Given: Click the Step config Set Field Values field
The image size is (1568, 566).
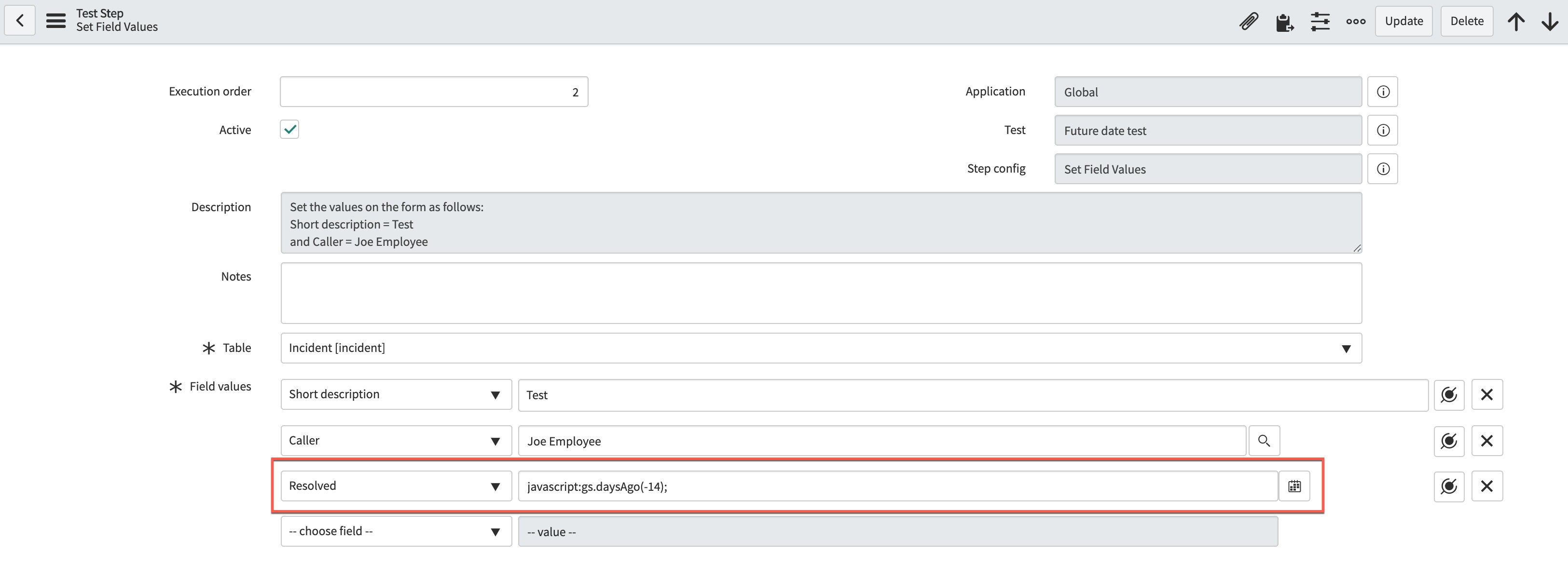Looking at the screenshot, I should click(x=1208, y=168).
